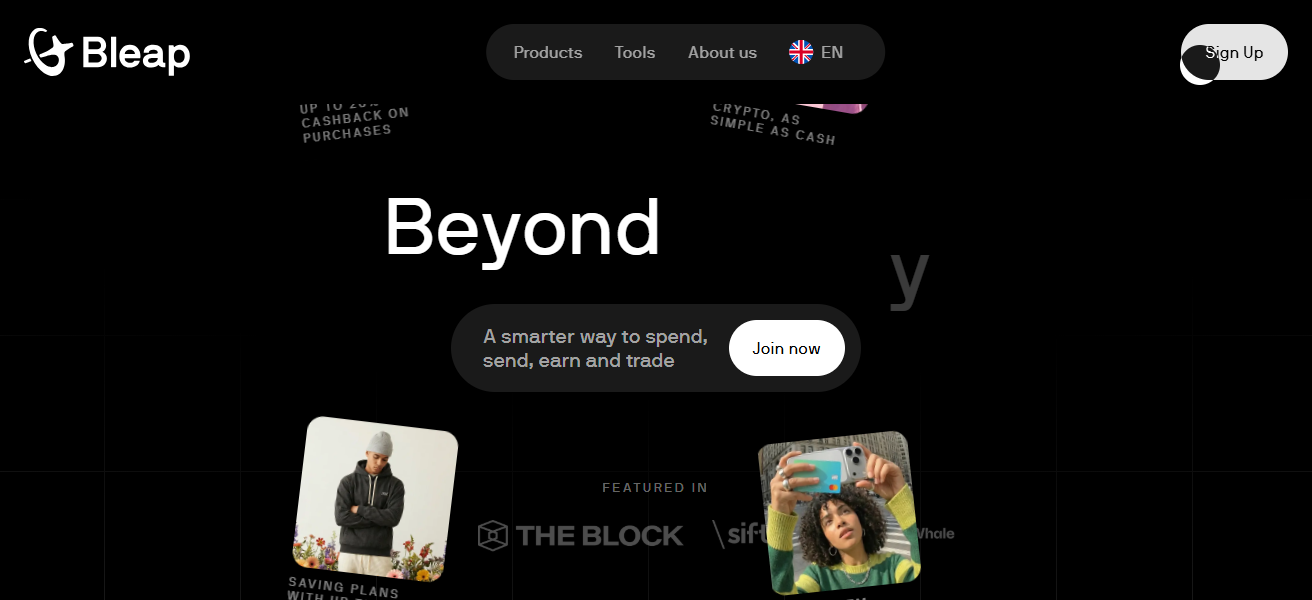The height and width of the screenshot is (600, 1312).
Task: Click the UK flag language icon
Action: tap(801, 52)
